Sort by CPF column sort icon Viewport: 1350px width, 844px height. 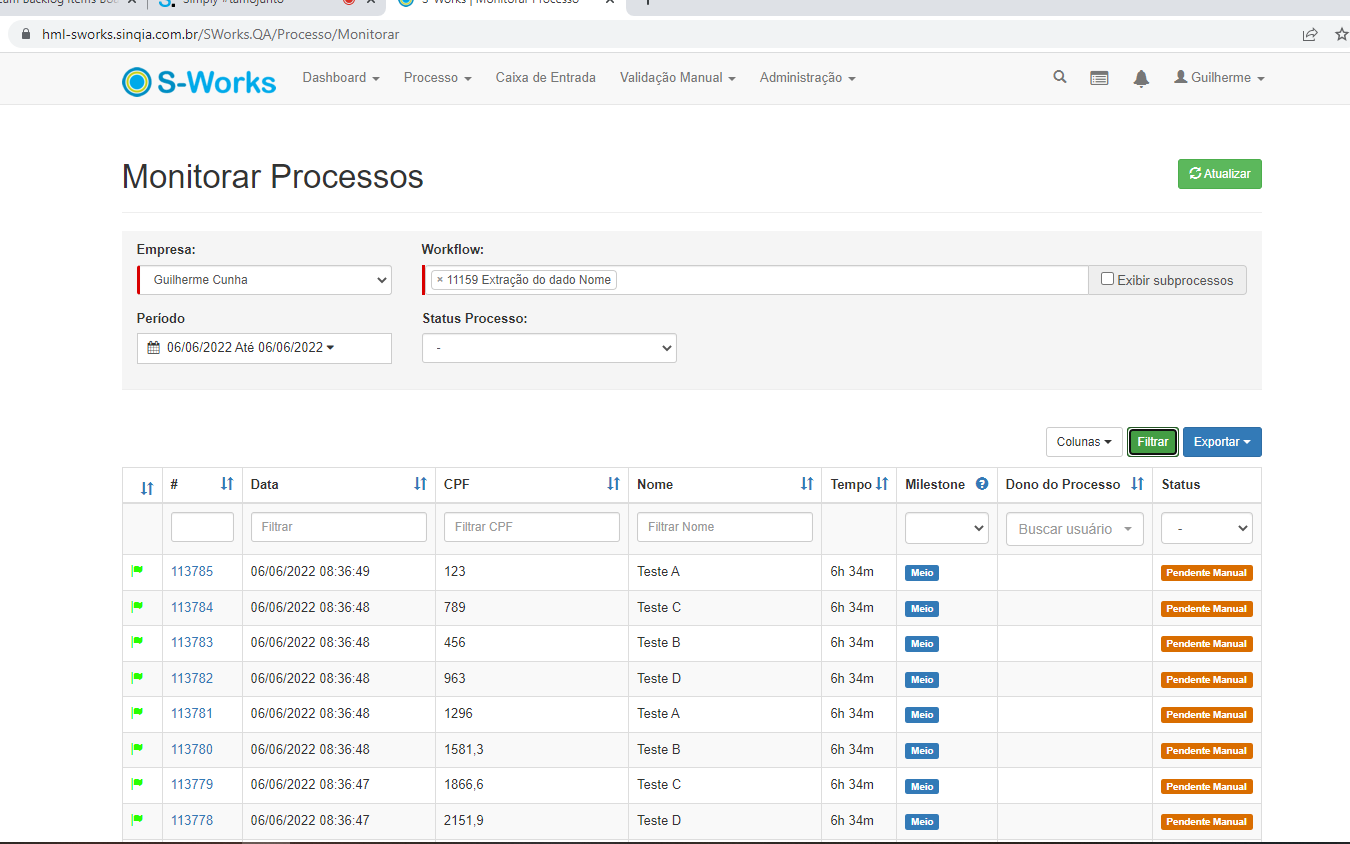point(613,484)
